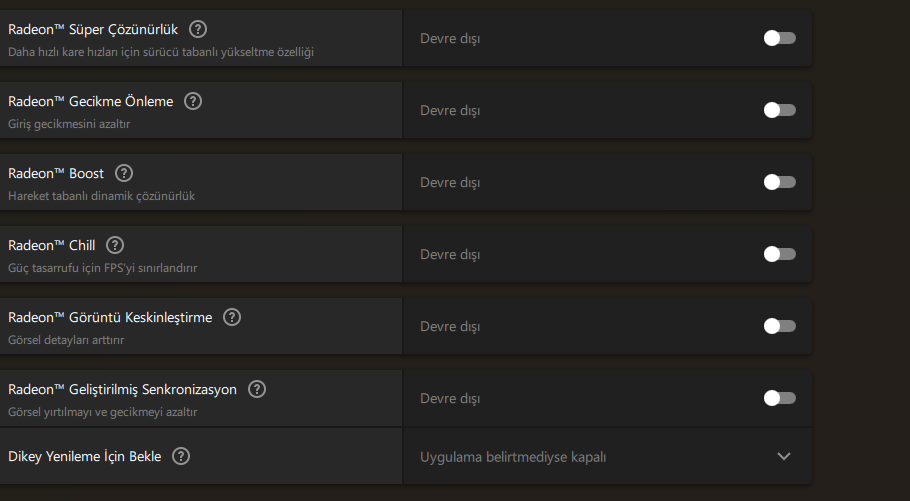
Task: Click 'Görsel detayları arttırır' description
Action: coord(66,340)
